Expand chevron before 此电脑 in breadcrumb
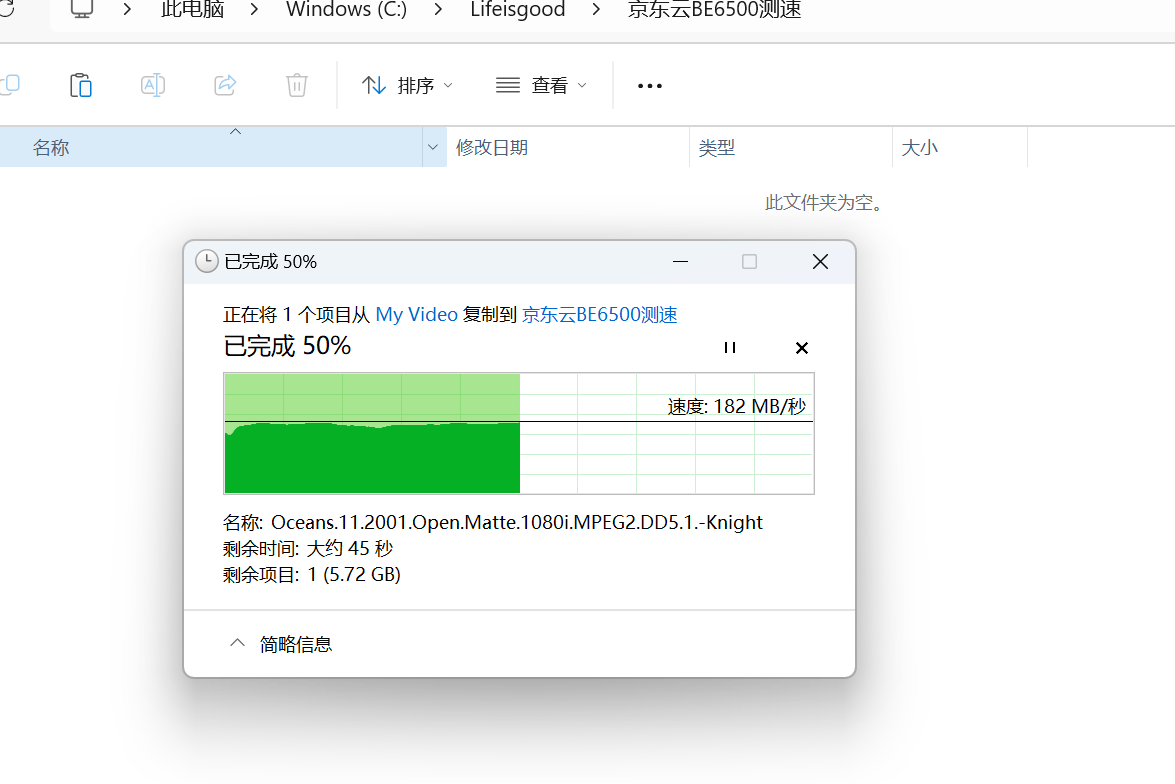 pyautogui.click(x=127, y=10)
